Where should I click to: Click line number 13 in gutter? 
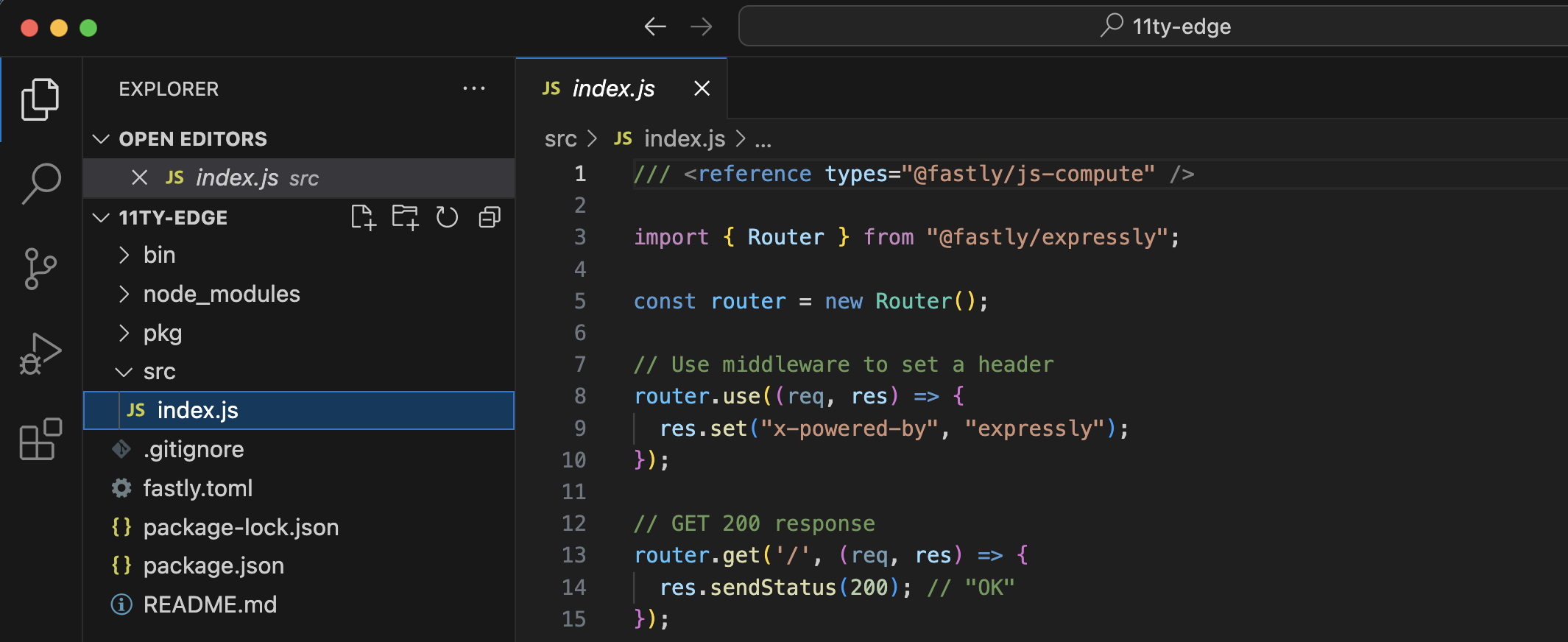click(573, 555)
